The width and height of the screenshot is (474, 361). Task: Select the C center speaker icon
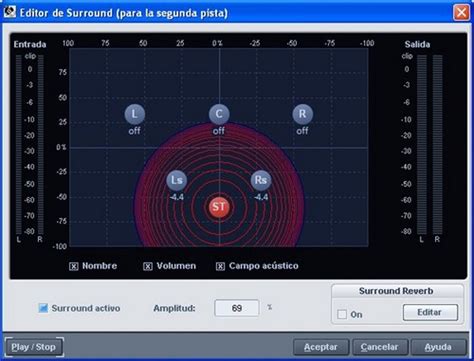[219, 114]
